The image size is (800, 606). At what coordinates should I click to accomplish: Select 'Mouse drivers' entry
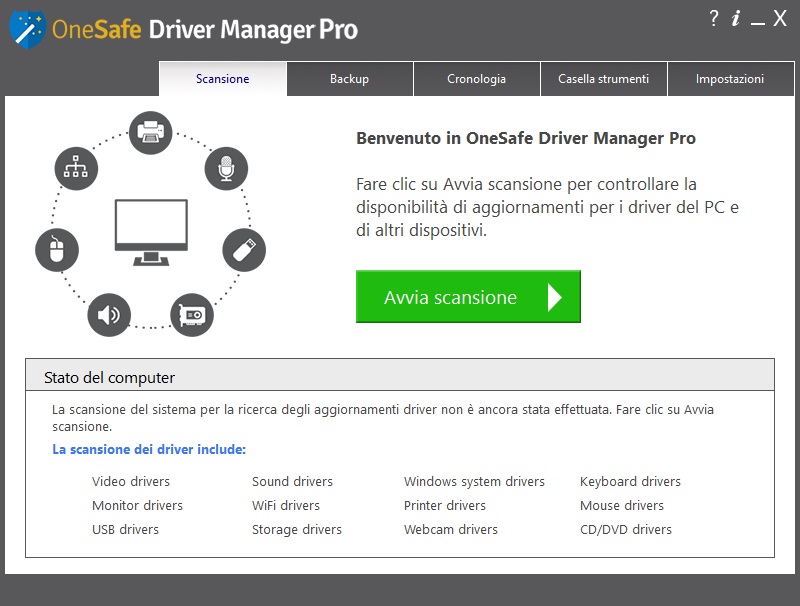coord(622,506)
